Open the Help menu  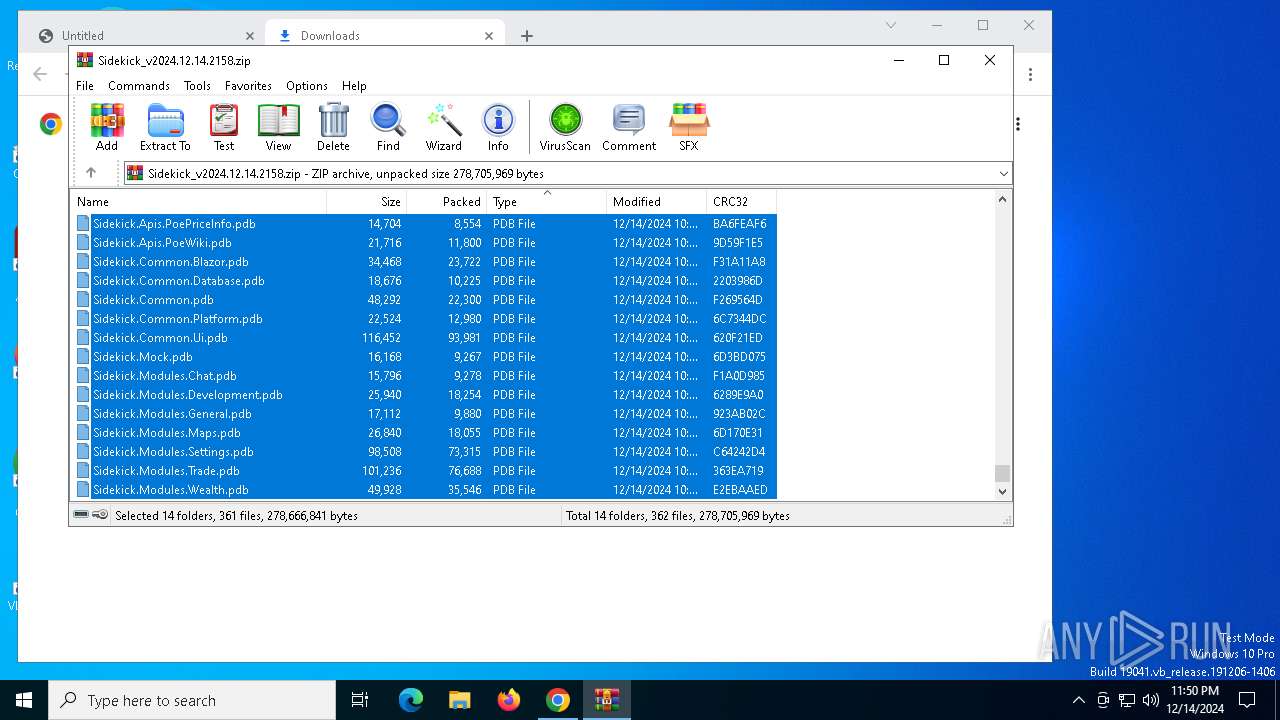click(354, 86)
